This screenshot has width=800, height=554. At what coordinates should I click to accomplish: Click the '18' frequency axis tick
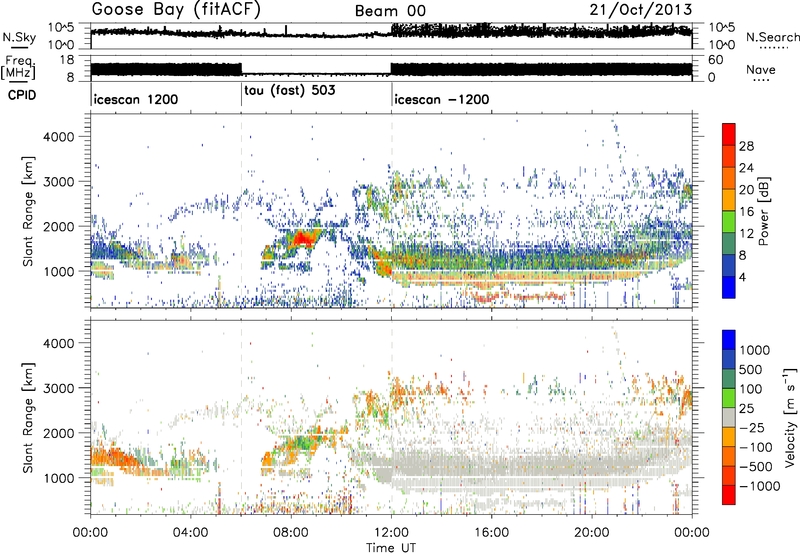point(67,60)
